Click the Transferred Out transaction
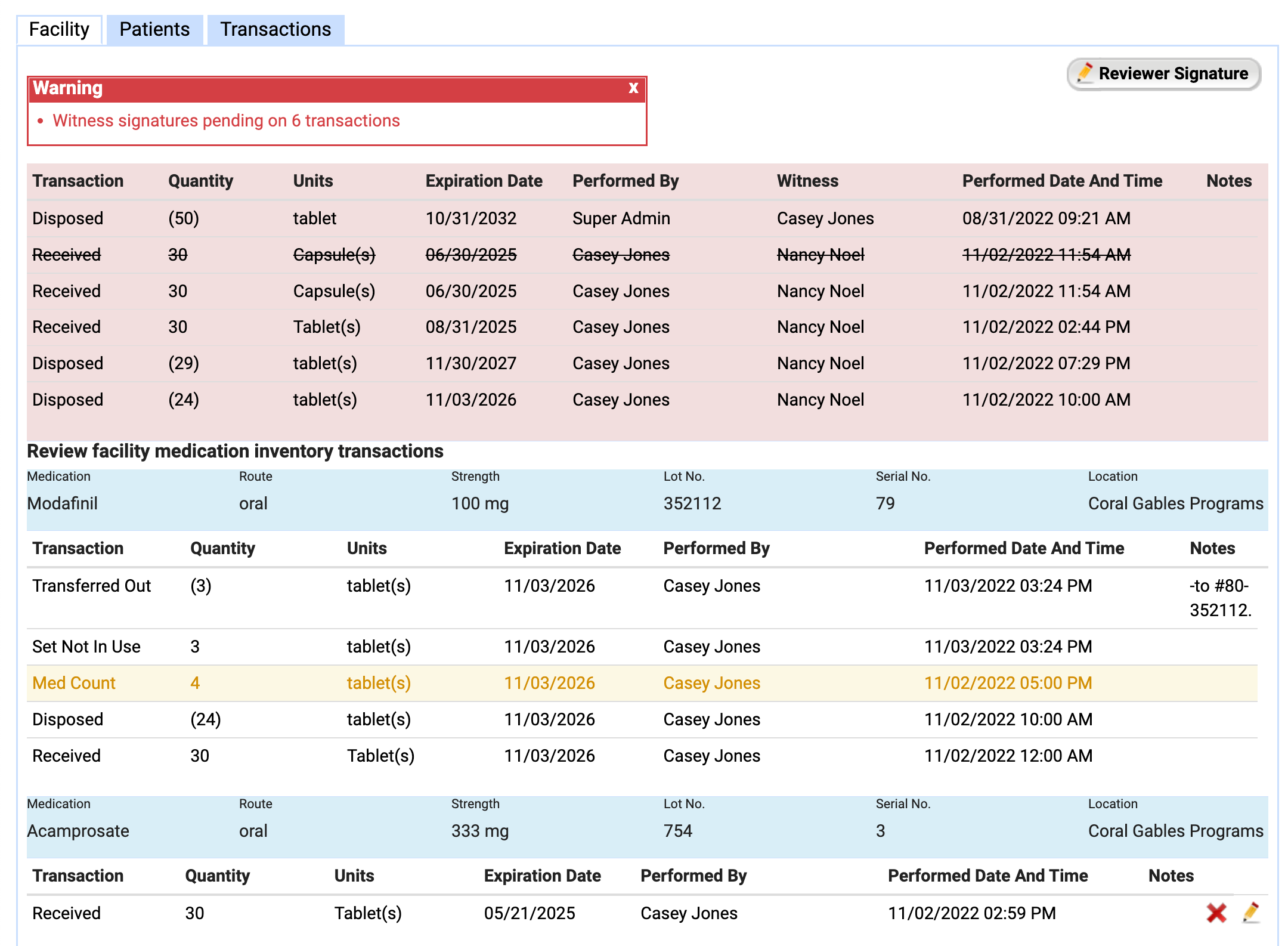 point(92,586)
